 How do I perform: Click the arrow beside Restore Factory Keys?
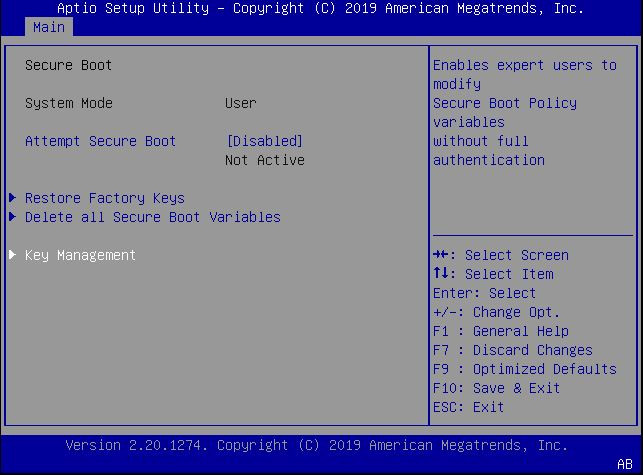click(12, 198)
